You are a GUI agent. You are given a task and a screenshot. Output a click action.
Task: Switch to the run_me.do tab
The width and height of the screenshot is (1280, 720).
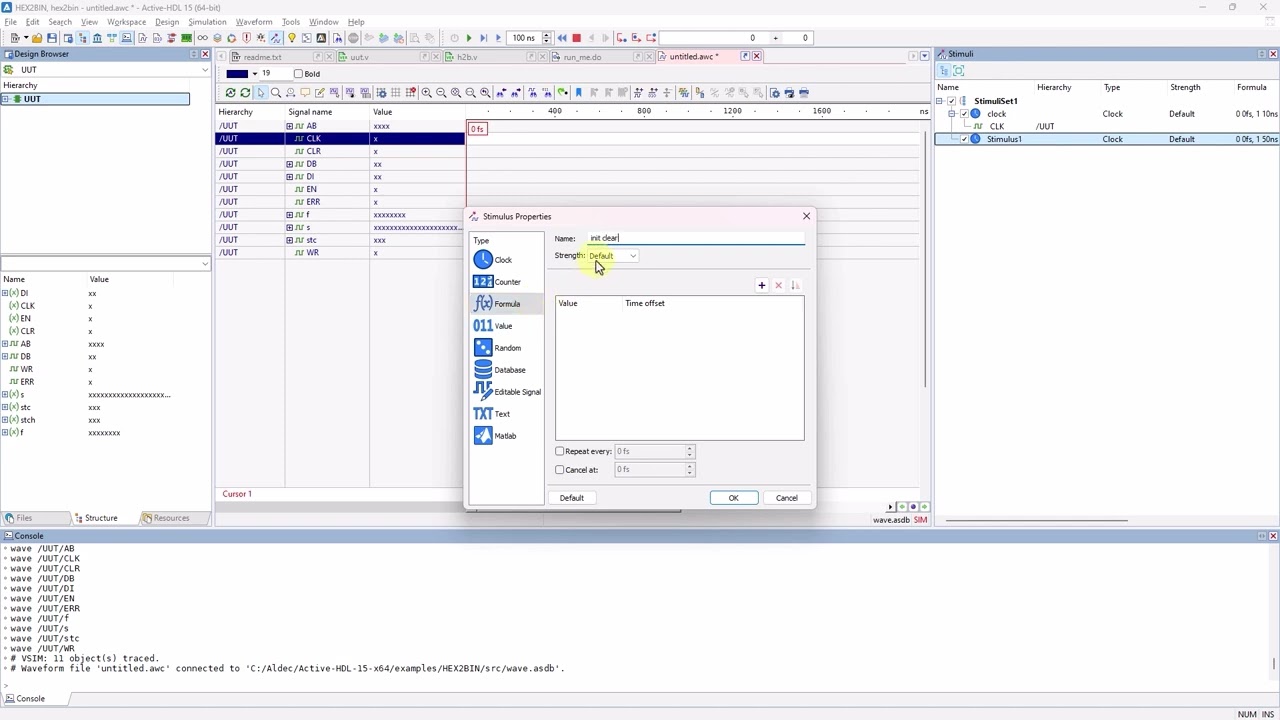582,57
